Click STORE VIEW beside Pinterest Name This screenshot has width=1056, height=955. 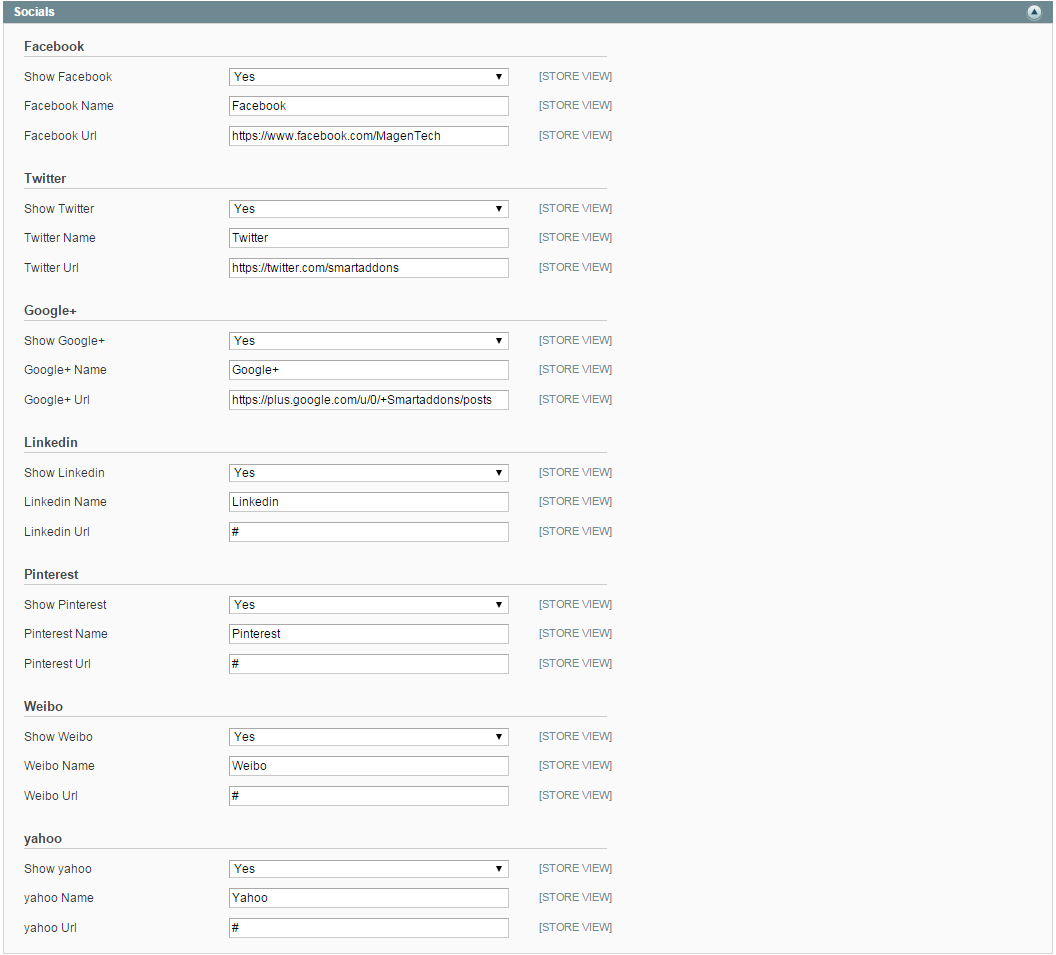pyautogui.click(x=575, y=633)
